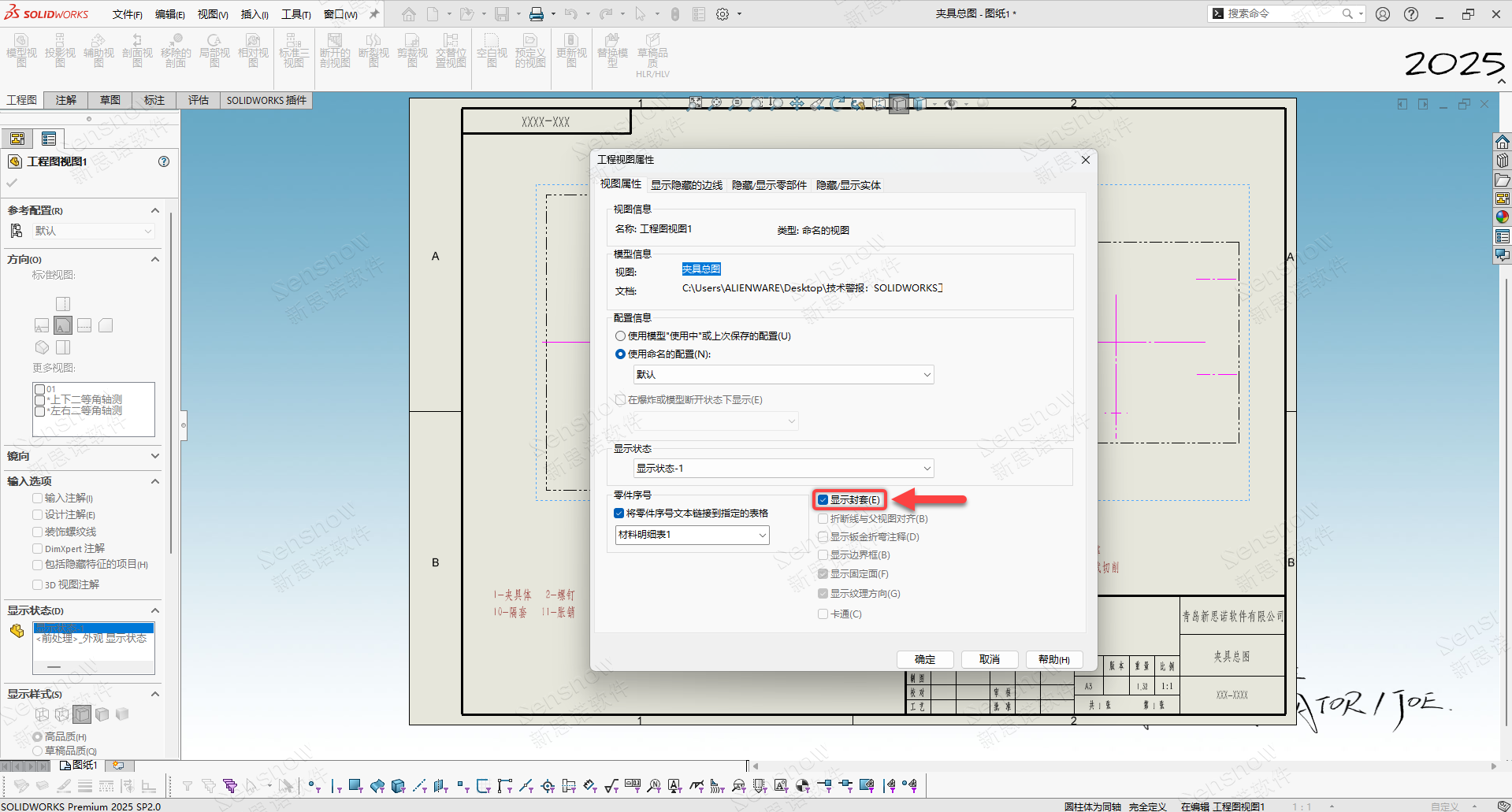Open the 插入(I) menu

tap(254, 14)
